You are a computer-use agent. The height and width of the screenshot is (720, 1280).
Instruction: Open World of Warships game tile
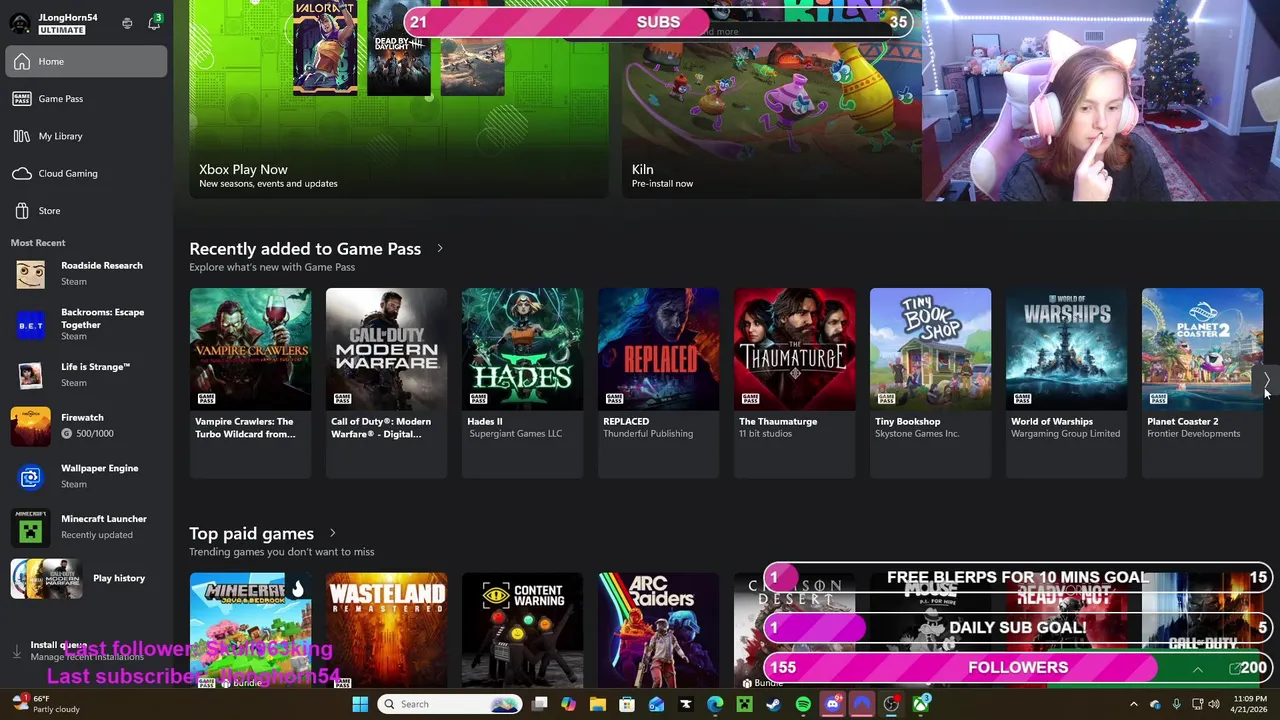click(1066, 382)
